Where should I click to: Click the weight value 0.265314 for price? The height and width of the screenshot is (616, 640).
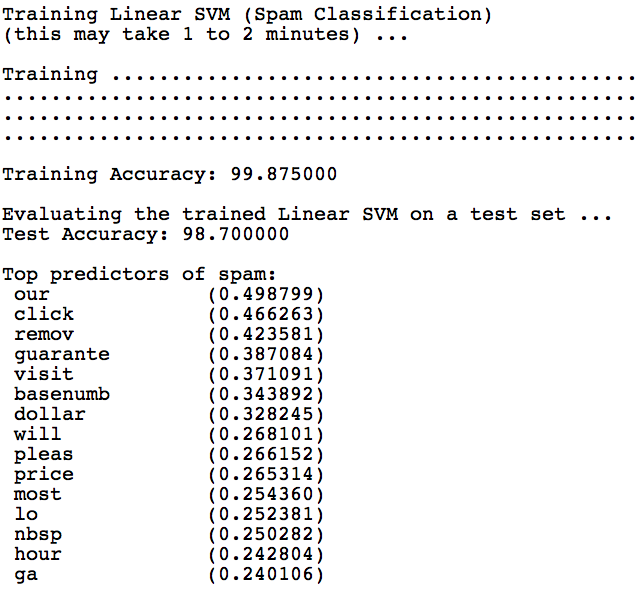(266, 475)
